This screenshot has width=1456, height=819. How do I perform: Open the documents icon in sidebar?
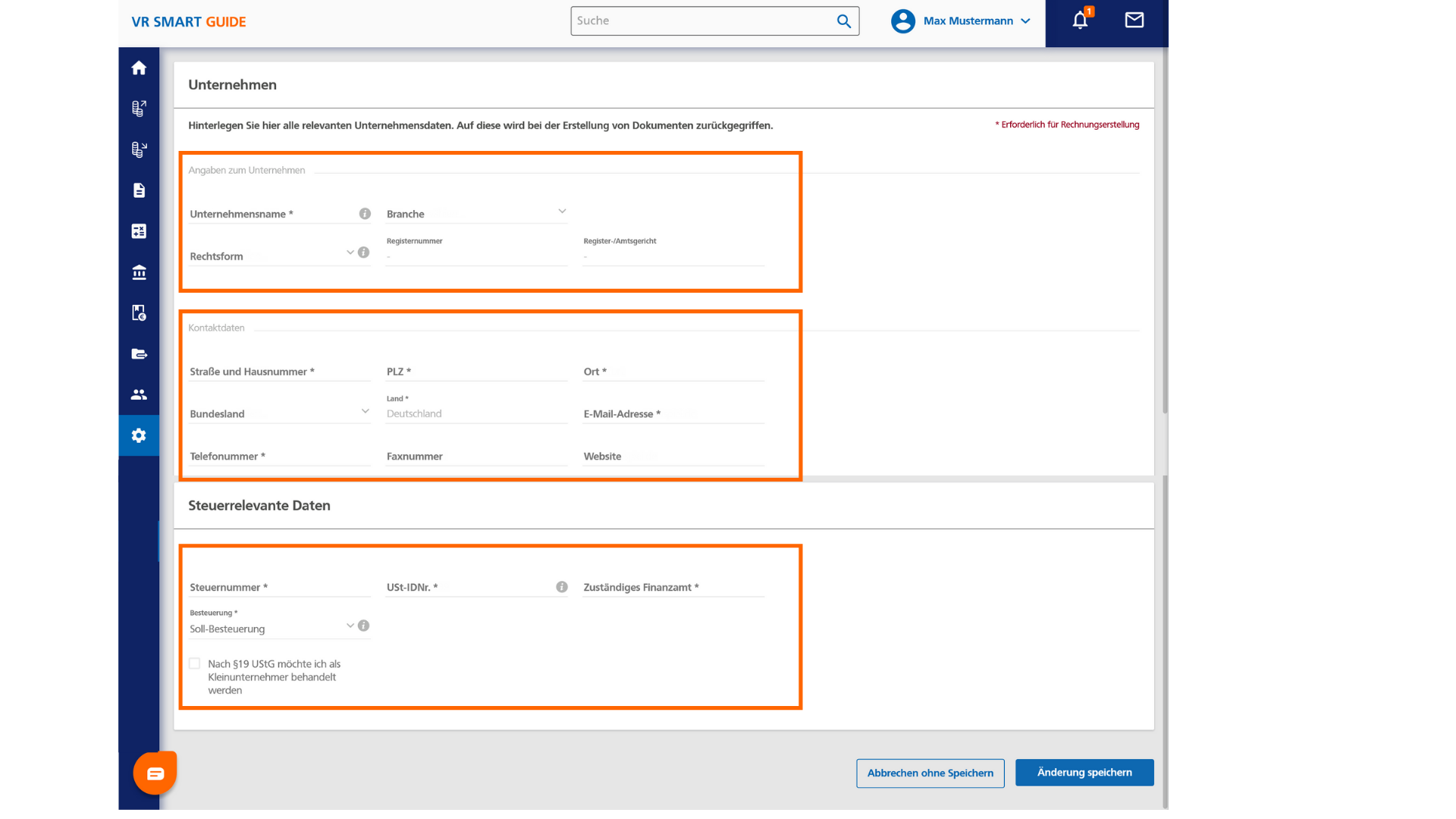click(139, 190)
